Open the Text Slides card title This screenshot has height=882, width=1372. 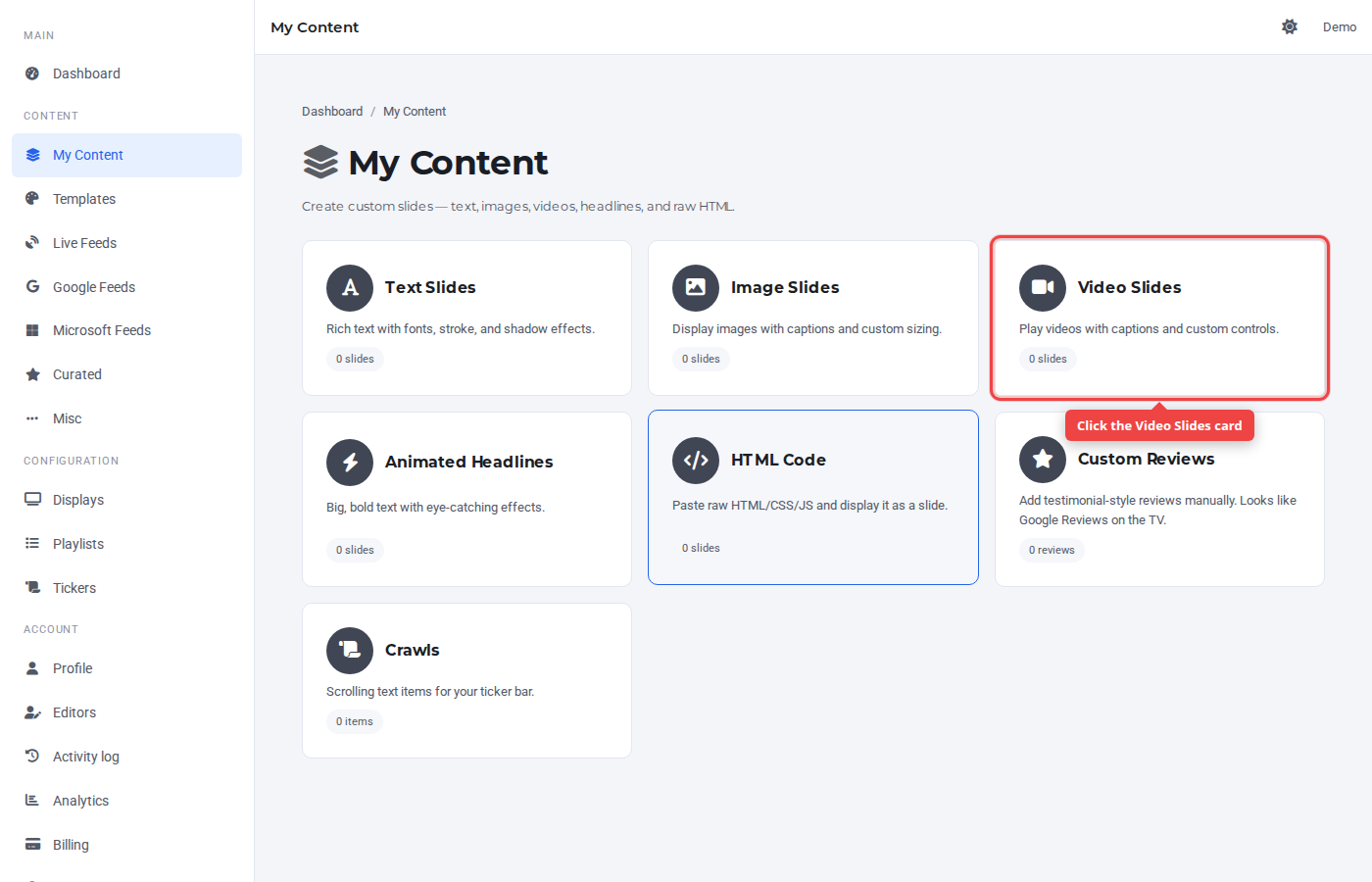[x=430, y=287]
